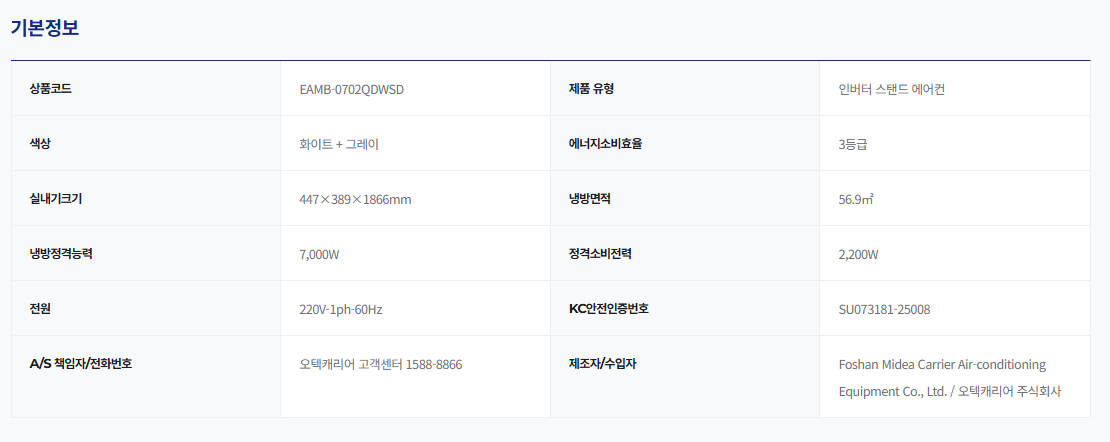The height and width of the screenshot is (442, 1110).
Task: Click the 제품 유형 label
Action: 591,89
